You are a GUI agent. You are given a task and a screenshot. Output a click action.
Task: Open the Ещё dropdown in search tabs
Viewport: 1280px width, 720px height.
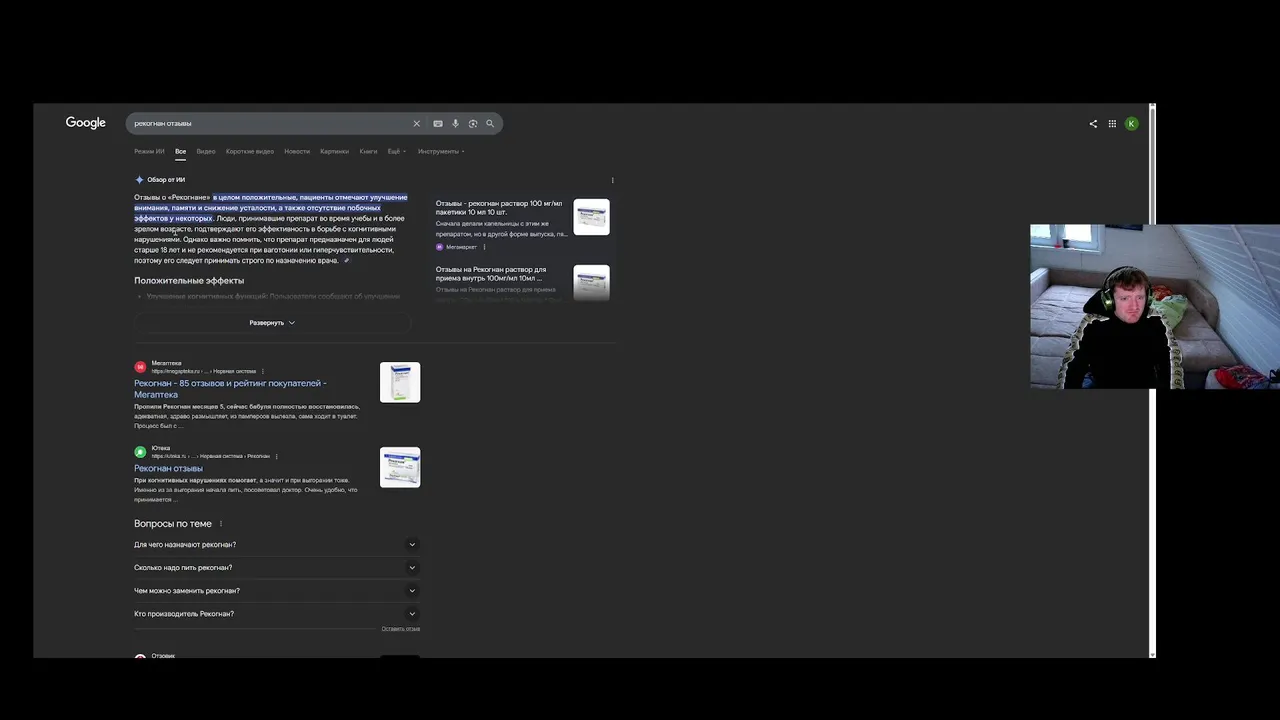pos(396,152)
